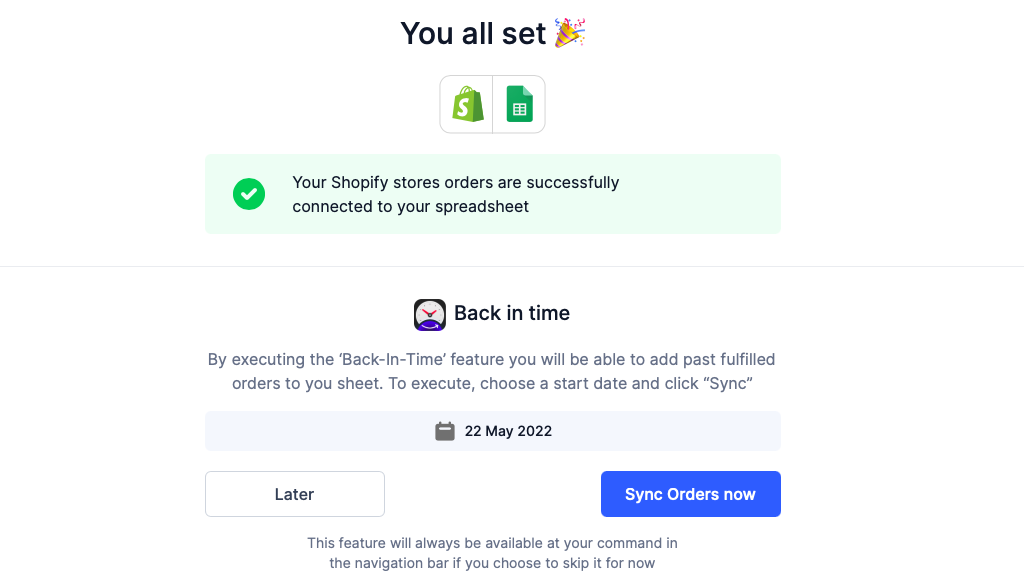
Task: Click the Shopify bag icon
Action: coord(467,104)
